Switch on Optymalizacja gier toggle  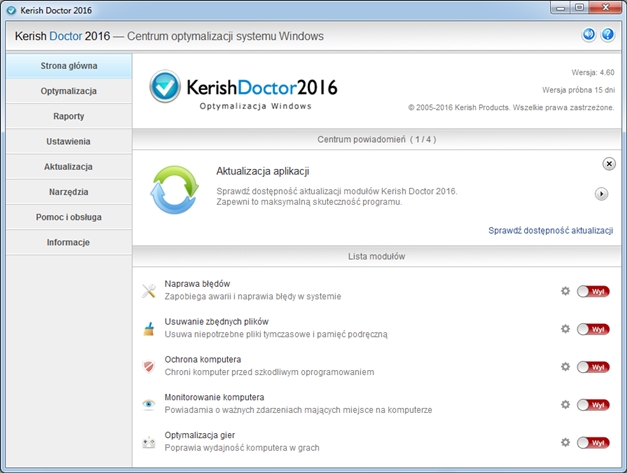pyautogui.click(x=593, y=442)
